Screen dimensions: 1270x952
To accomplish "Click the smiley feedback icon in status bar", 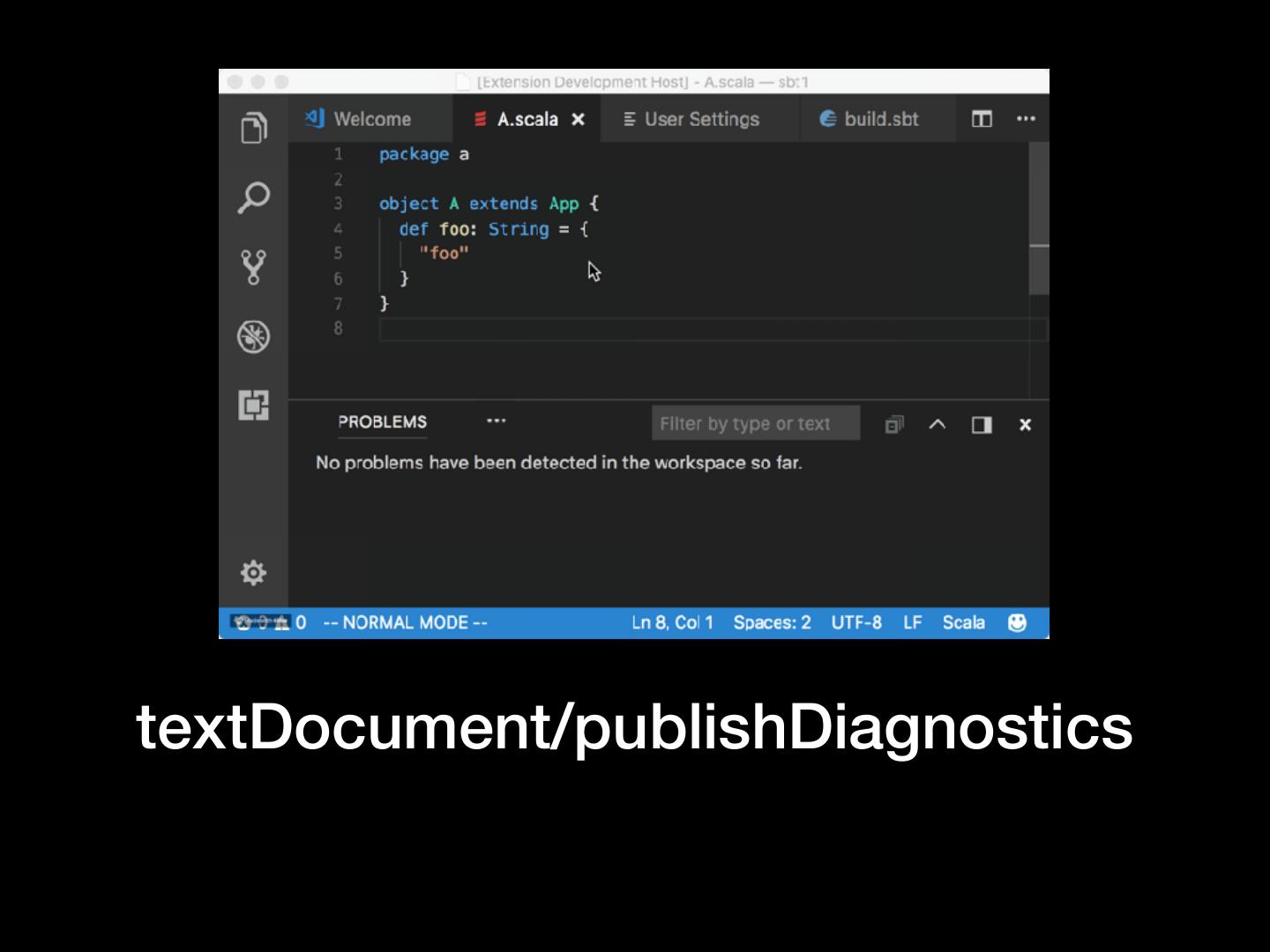I will 1017,622.
